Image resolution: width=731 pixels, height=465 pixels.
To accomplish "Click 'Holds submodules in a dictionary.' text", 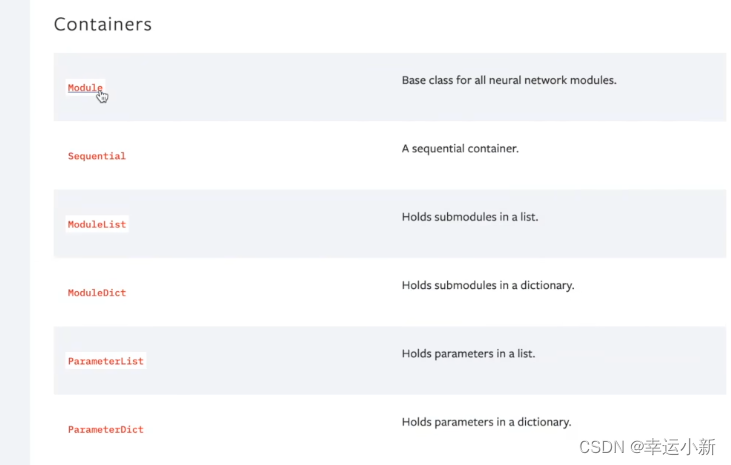I will pos(487,285).
